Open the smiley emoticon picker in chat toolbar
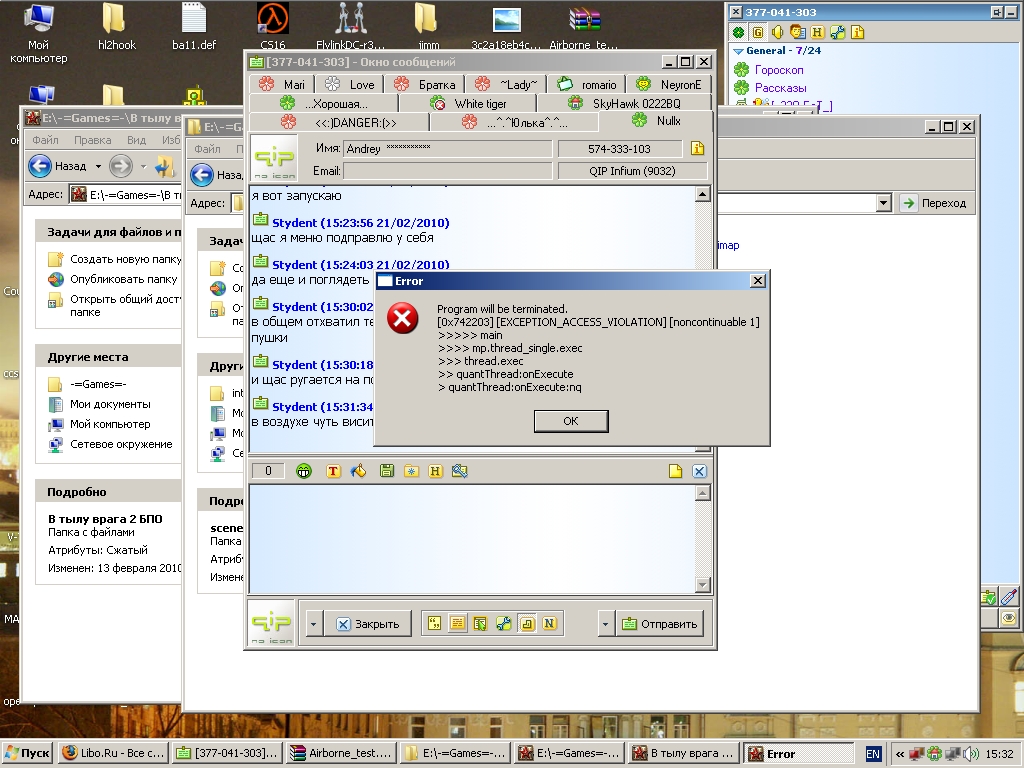Image resolution: width=1024 pixels, height=768 pixels. 304,471
